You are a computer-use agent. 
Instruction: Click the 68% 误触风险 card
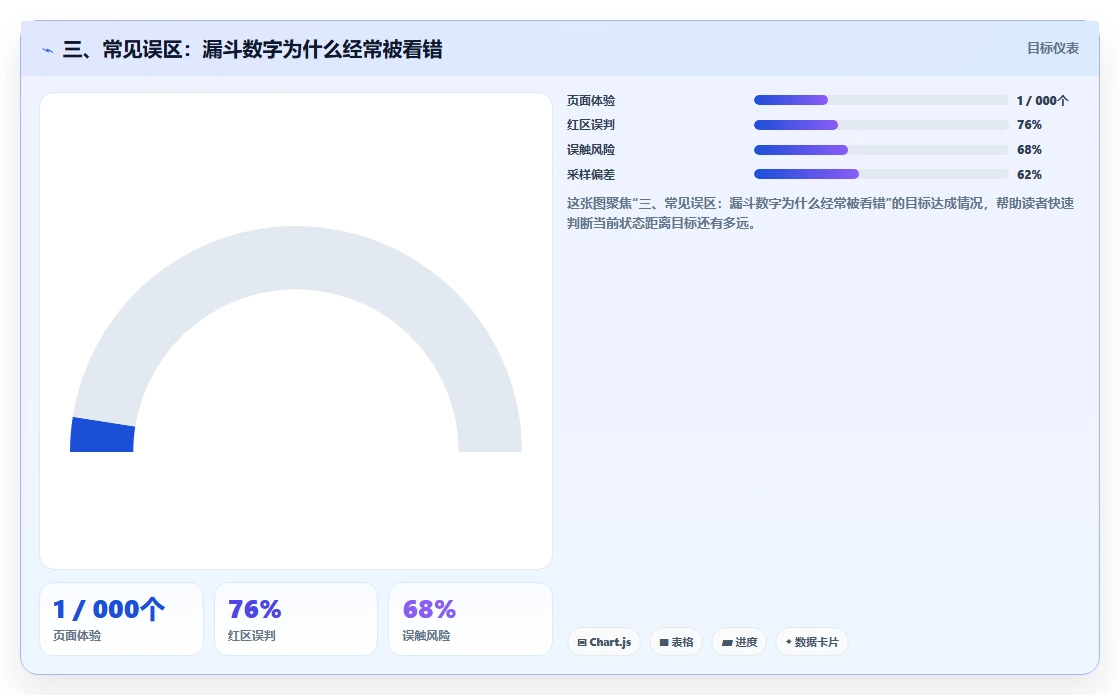pos(470,619)
